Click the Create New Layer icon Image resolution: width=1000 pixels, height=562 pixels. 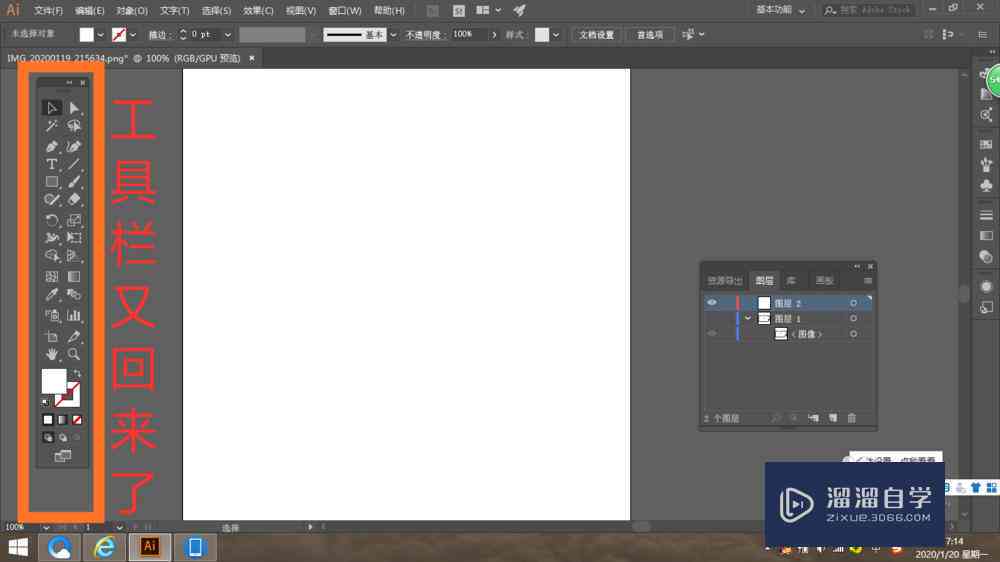pyautogui.click(x=832, y=418)
